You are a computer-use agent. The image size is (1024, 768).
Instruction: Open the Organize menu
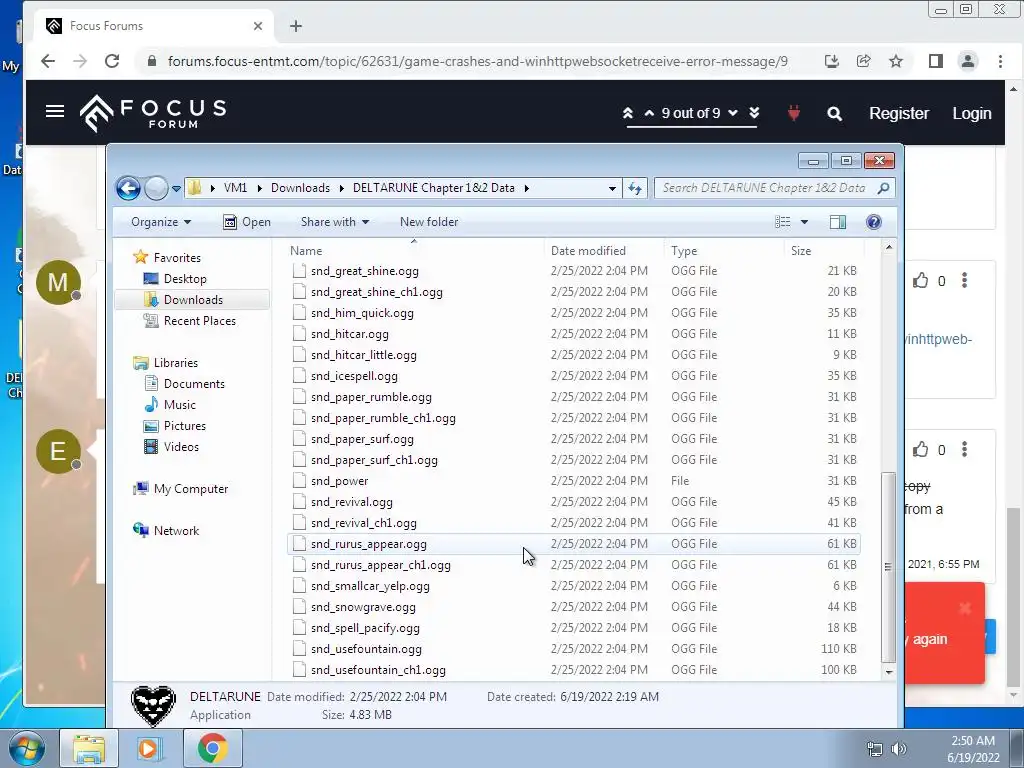[161, 222]
